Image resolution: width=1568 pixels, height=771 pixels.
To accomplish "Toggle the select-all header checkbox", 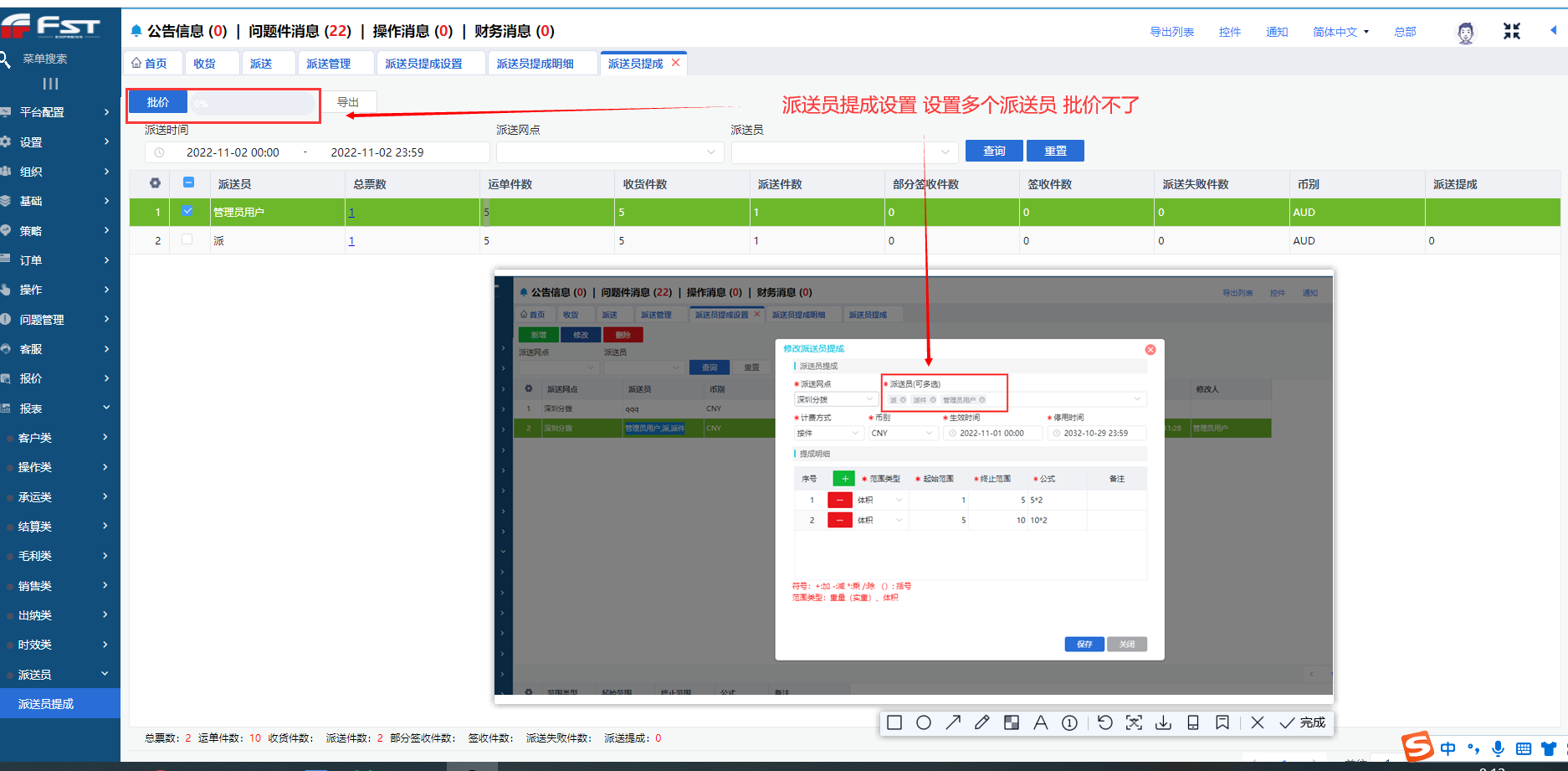I will point(188,182).
